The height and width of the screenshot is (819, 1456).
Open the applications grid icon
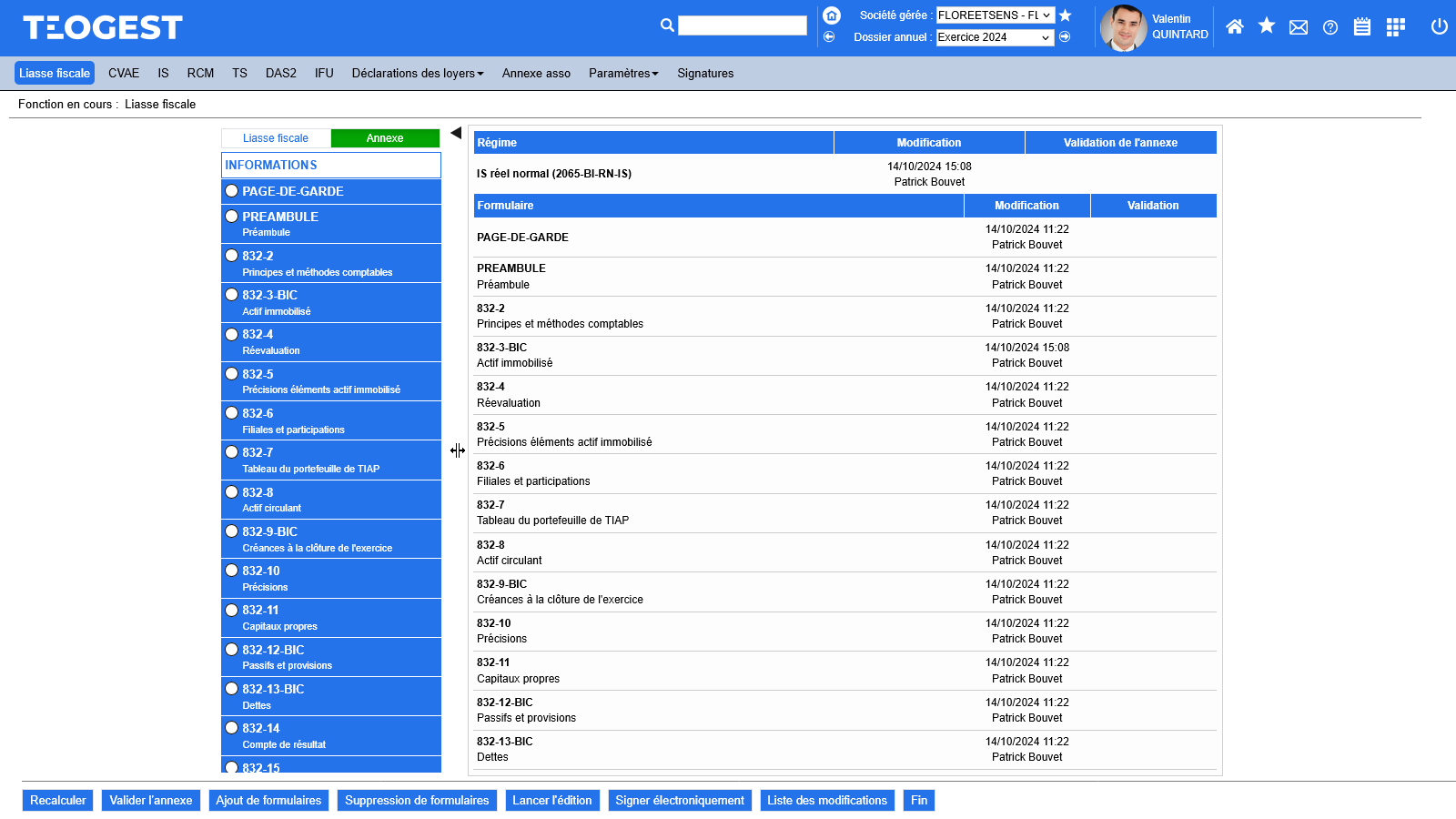1395,27
